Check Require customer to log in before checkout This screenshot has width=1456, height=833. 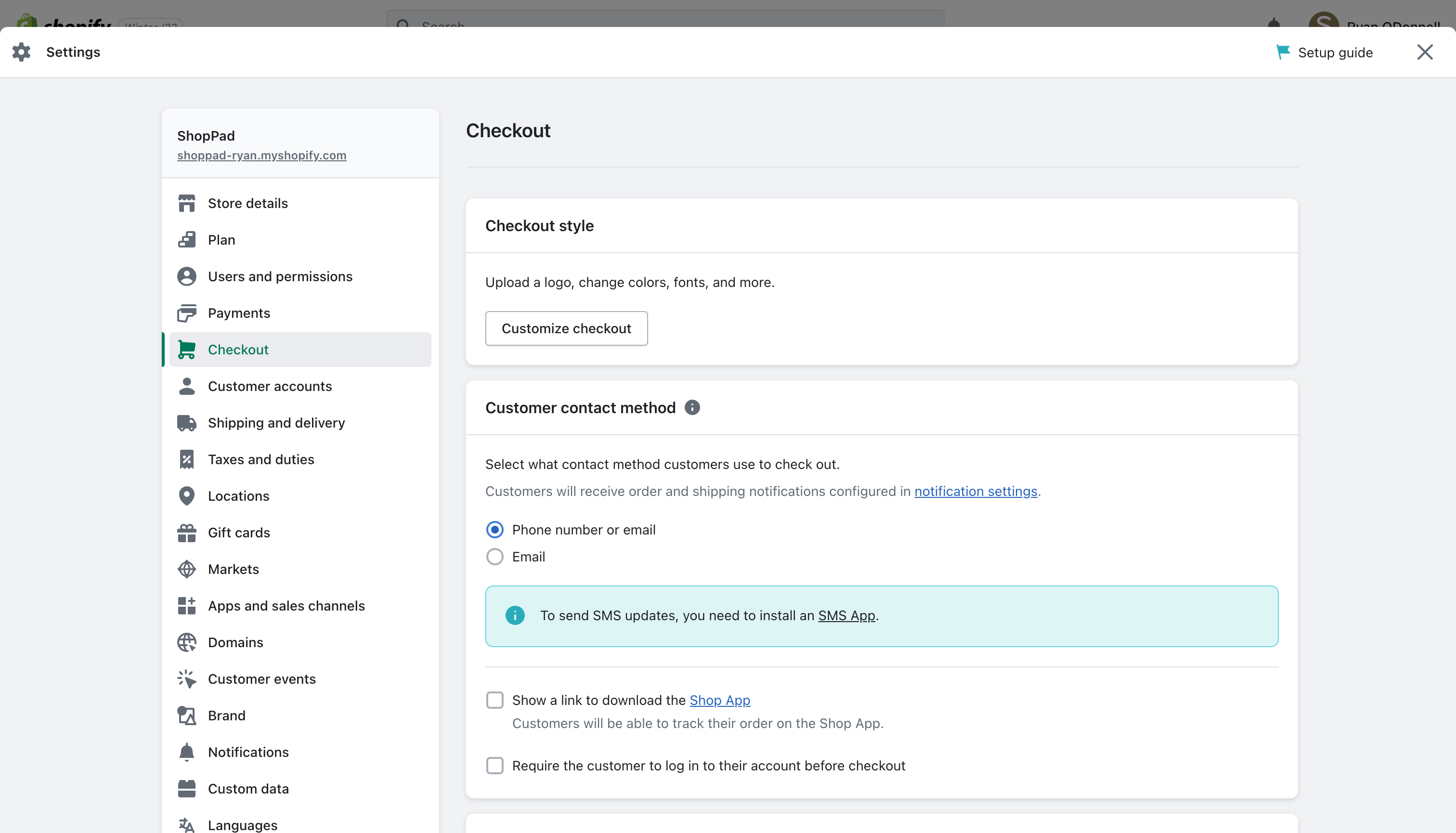point(495,766)
